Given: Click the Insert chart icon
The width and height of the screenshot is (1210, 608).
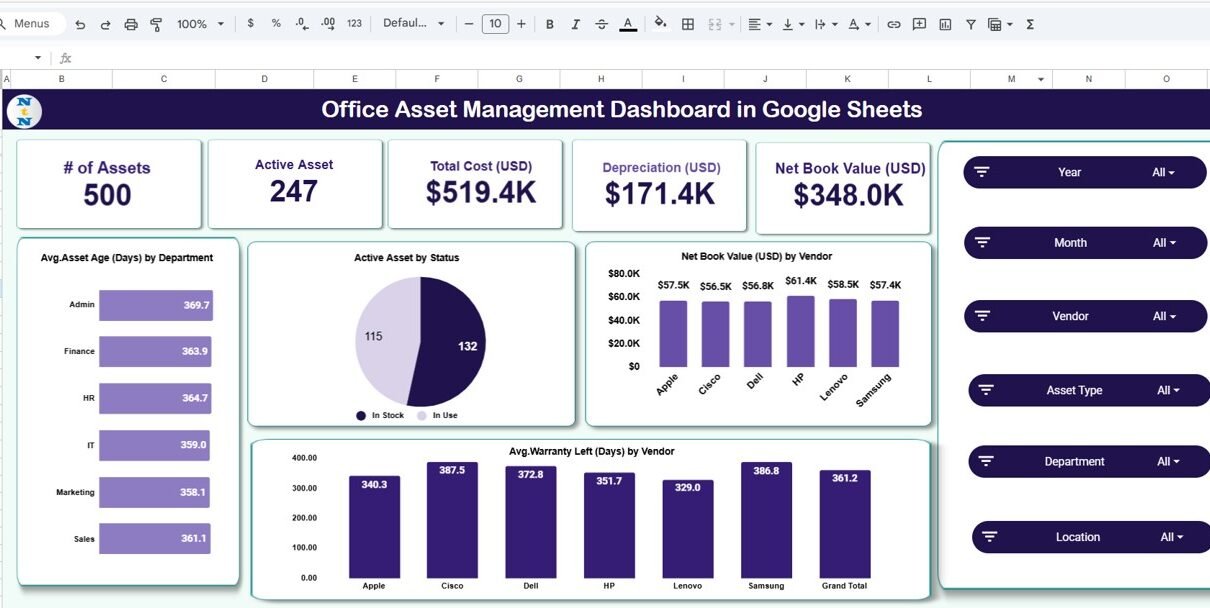Looking at the screenshot, I should (945, 24).
